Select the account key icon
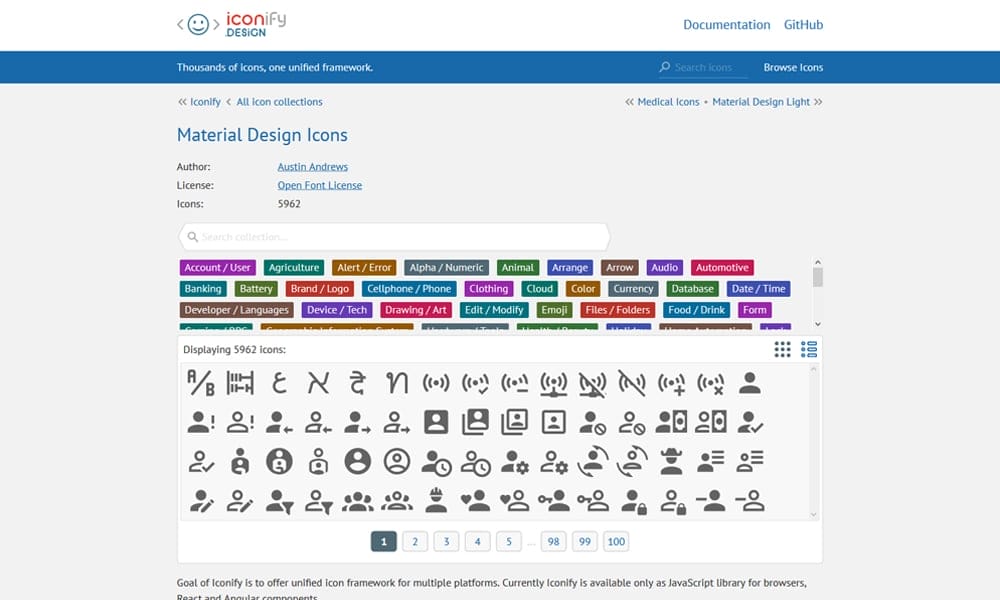Screen dimensions: 1000x600 [554, 501]
